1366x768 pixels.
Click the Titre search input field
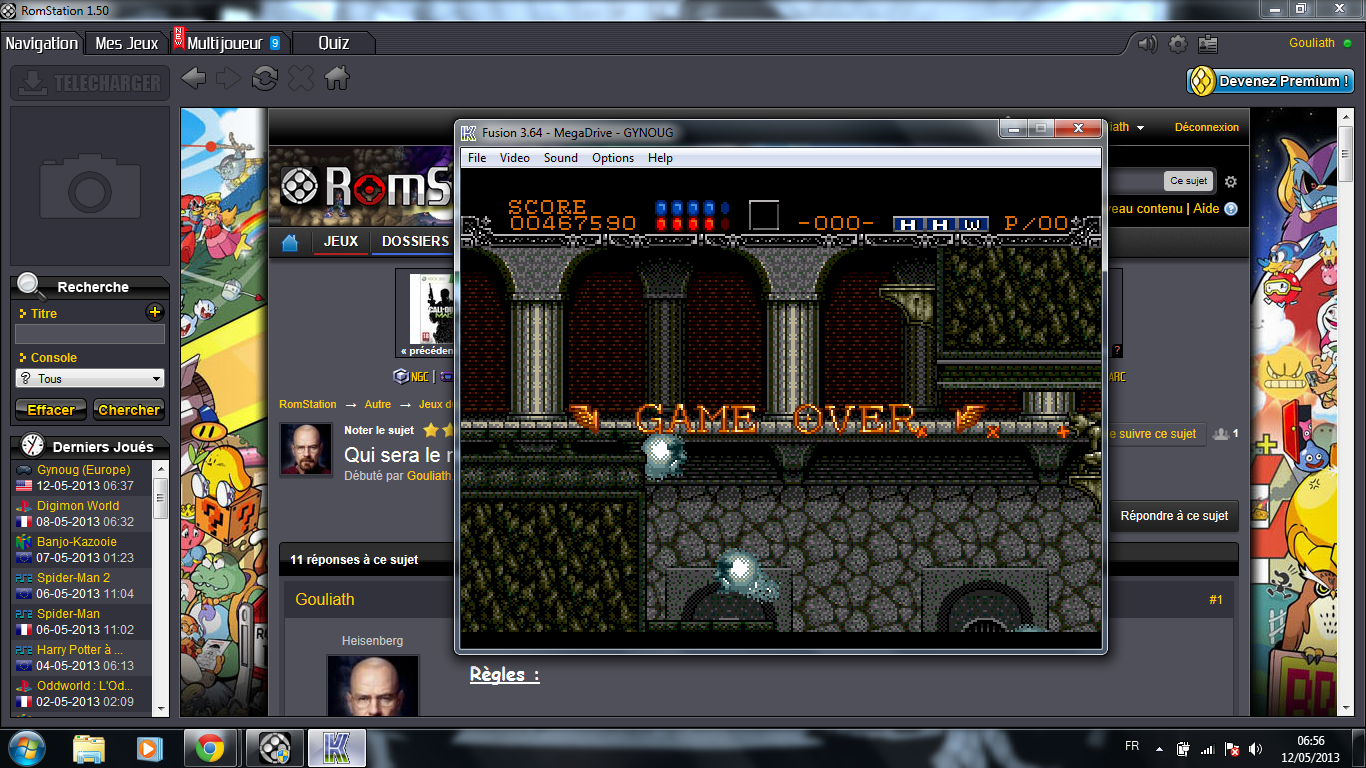[x=90, y=335]
